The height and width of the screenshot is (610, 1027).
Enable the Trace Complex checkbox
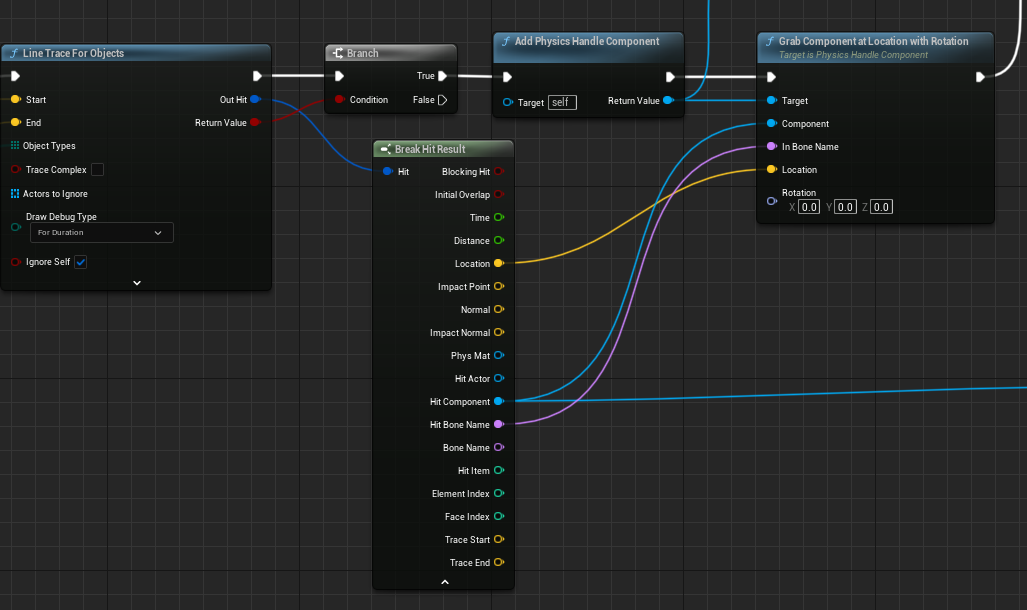coord(97,170)
